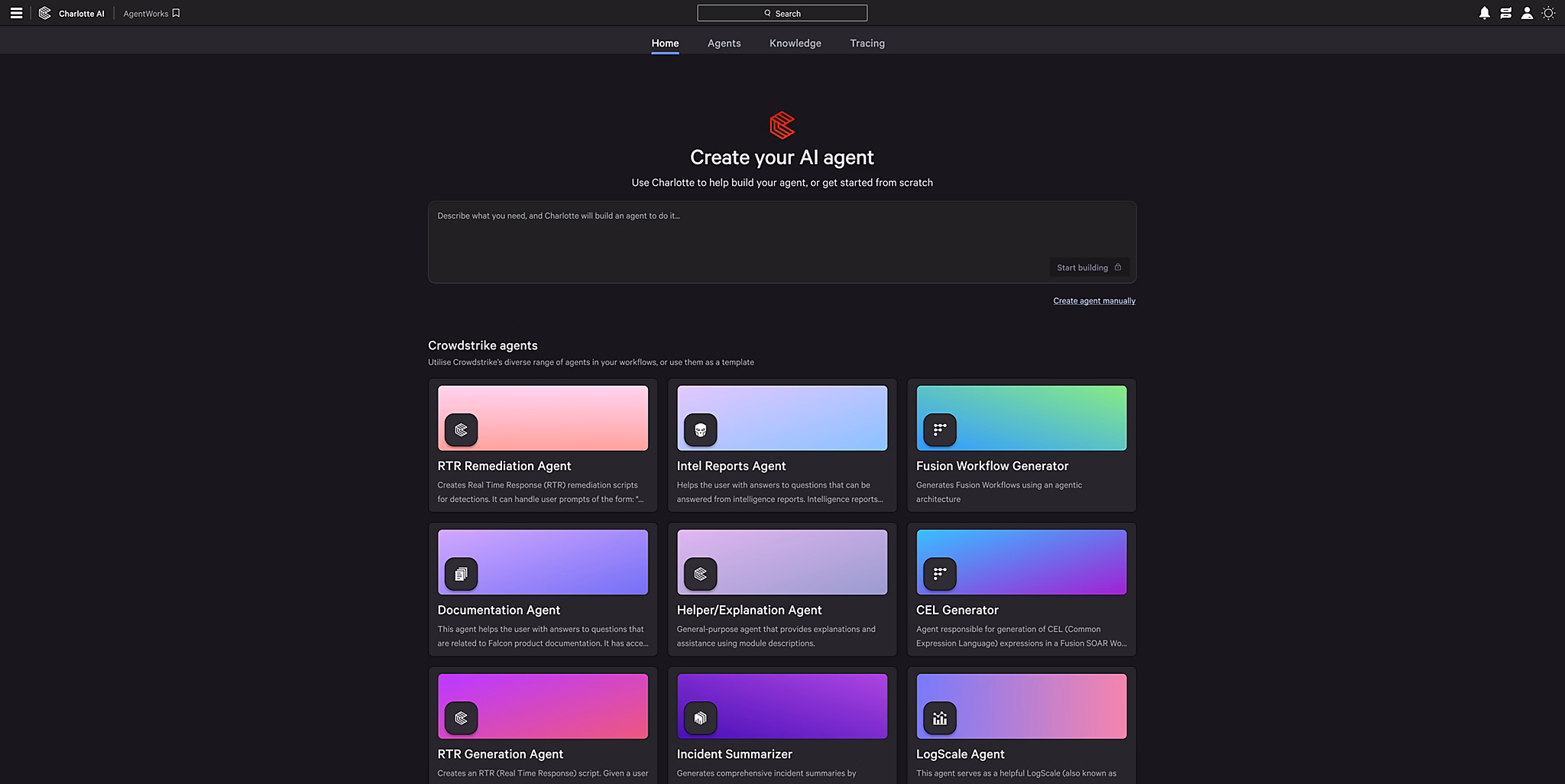Click the Helper/Explanation Agent icon badge
Image resolution: width=1565 pixels, height=784 pixels.
point(700,574)
